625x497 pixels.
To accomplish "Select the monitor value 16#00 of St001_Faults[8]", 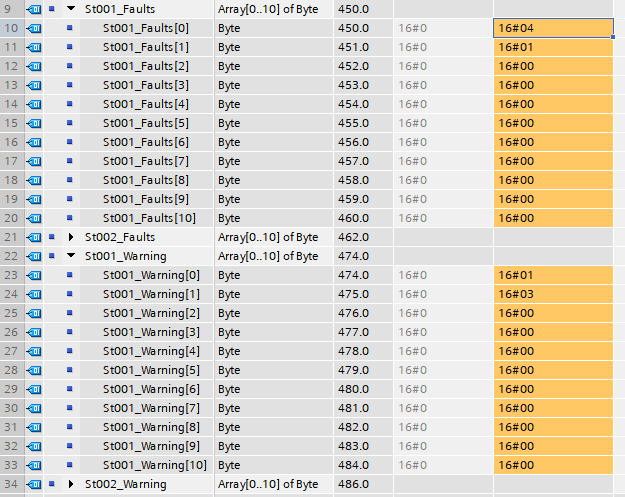I will point(553,181).
